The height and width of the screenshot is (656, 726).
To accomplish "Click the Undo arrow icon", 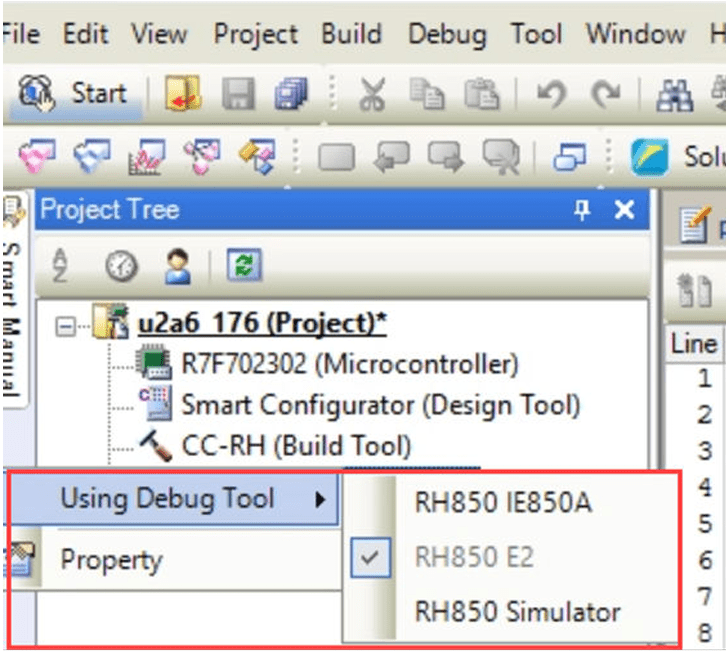I will [552, 95].
